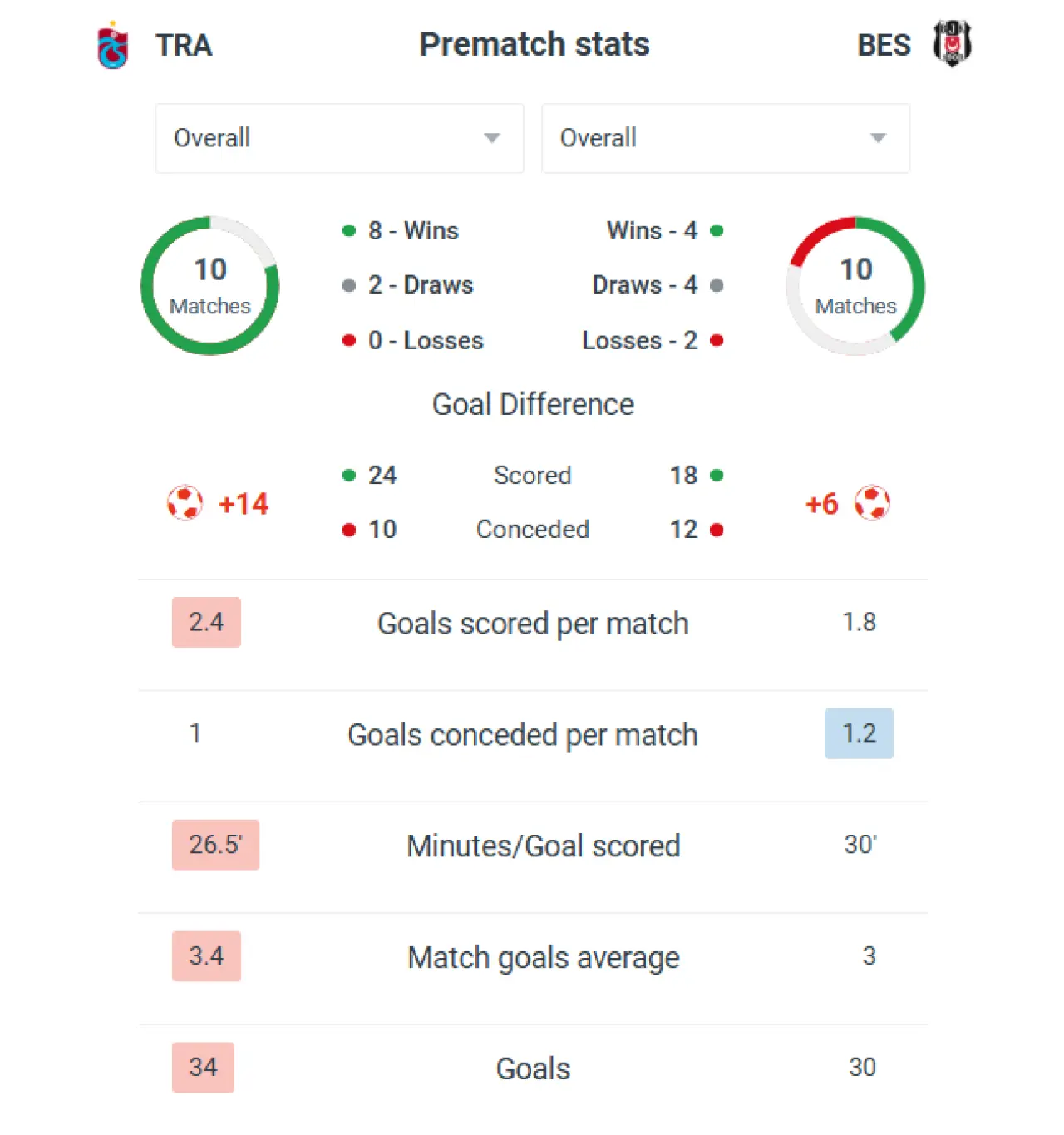Click the BES team name

coord(884,45)
